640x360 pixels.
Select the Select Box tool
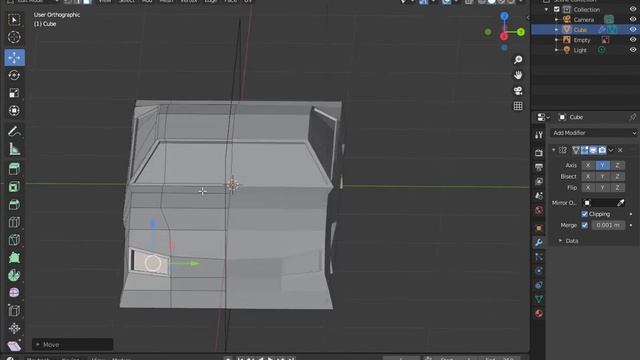[x=14, y=20]
